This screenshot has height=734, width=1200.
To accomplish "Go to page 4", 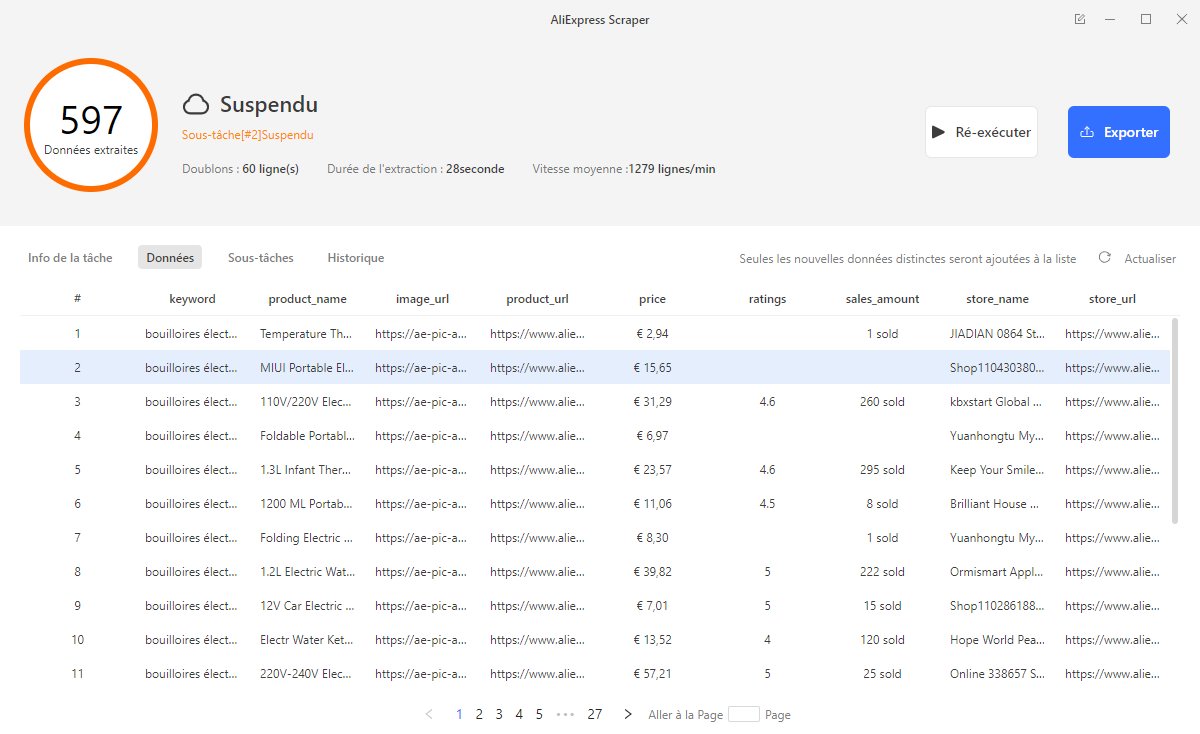I will [519, 714].
